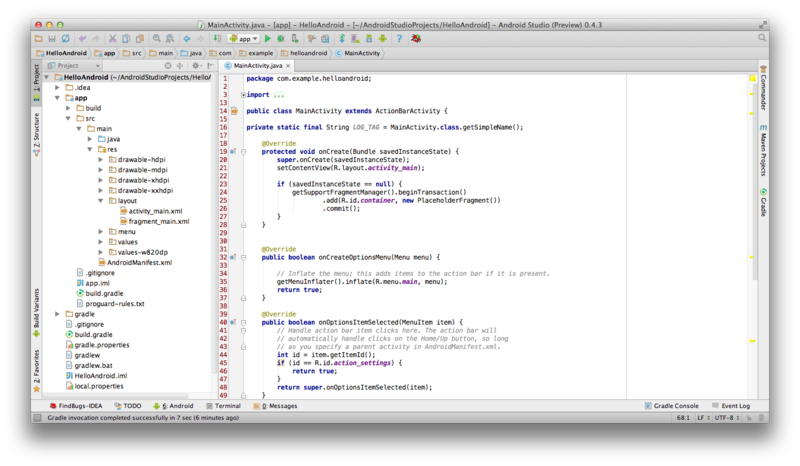Click the blue Help question mark
The image size is (800, 466).
point(399,38)
